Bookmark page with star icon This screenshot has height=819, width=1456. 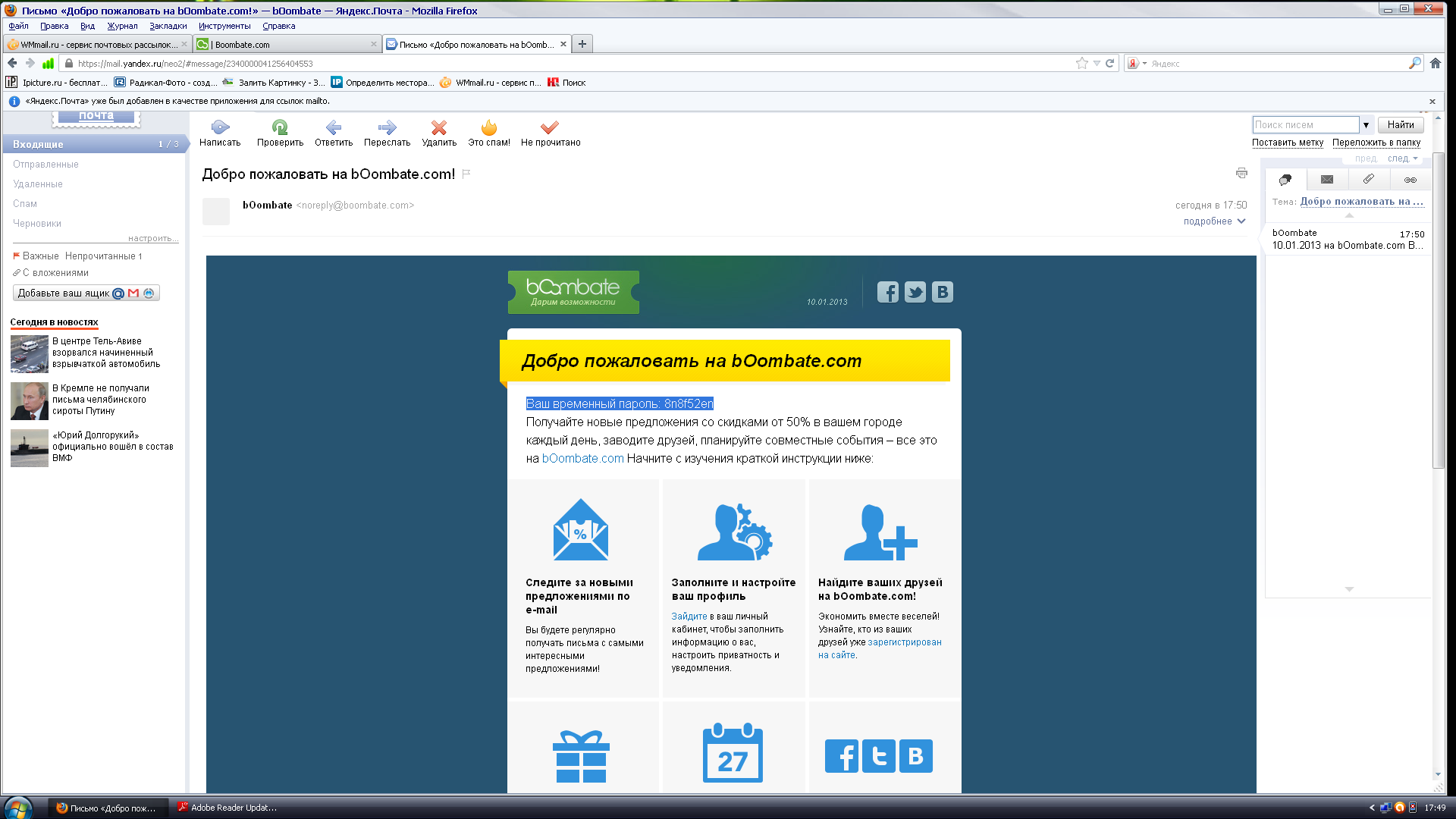pos(1082,63)
